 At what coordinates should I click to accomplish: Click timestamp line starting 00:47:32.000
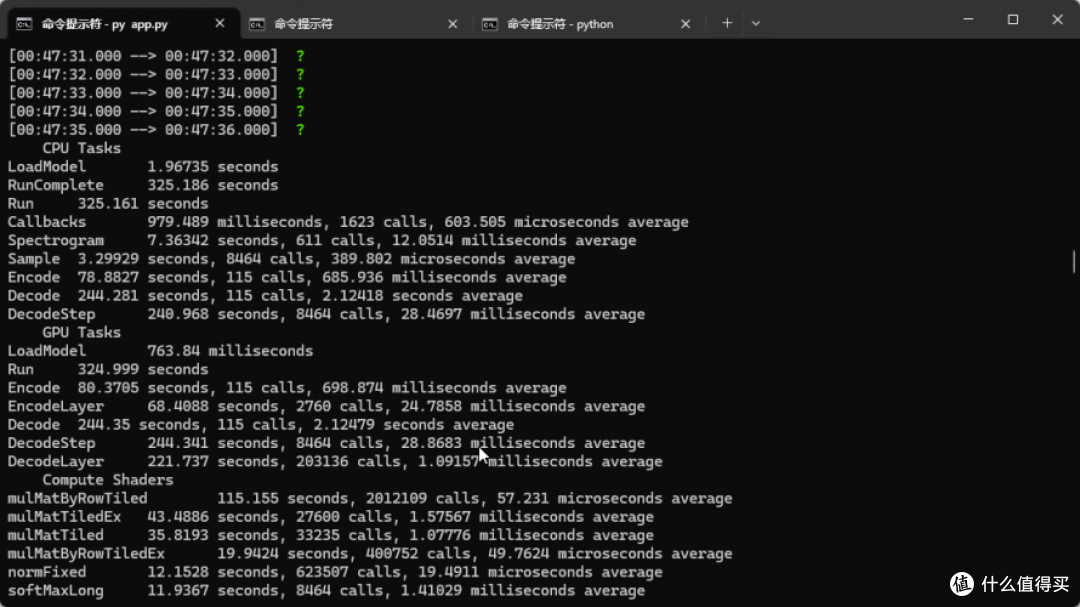tap(156, 74)
